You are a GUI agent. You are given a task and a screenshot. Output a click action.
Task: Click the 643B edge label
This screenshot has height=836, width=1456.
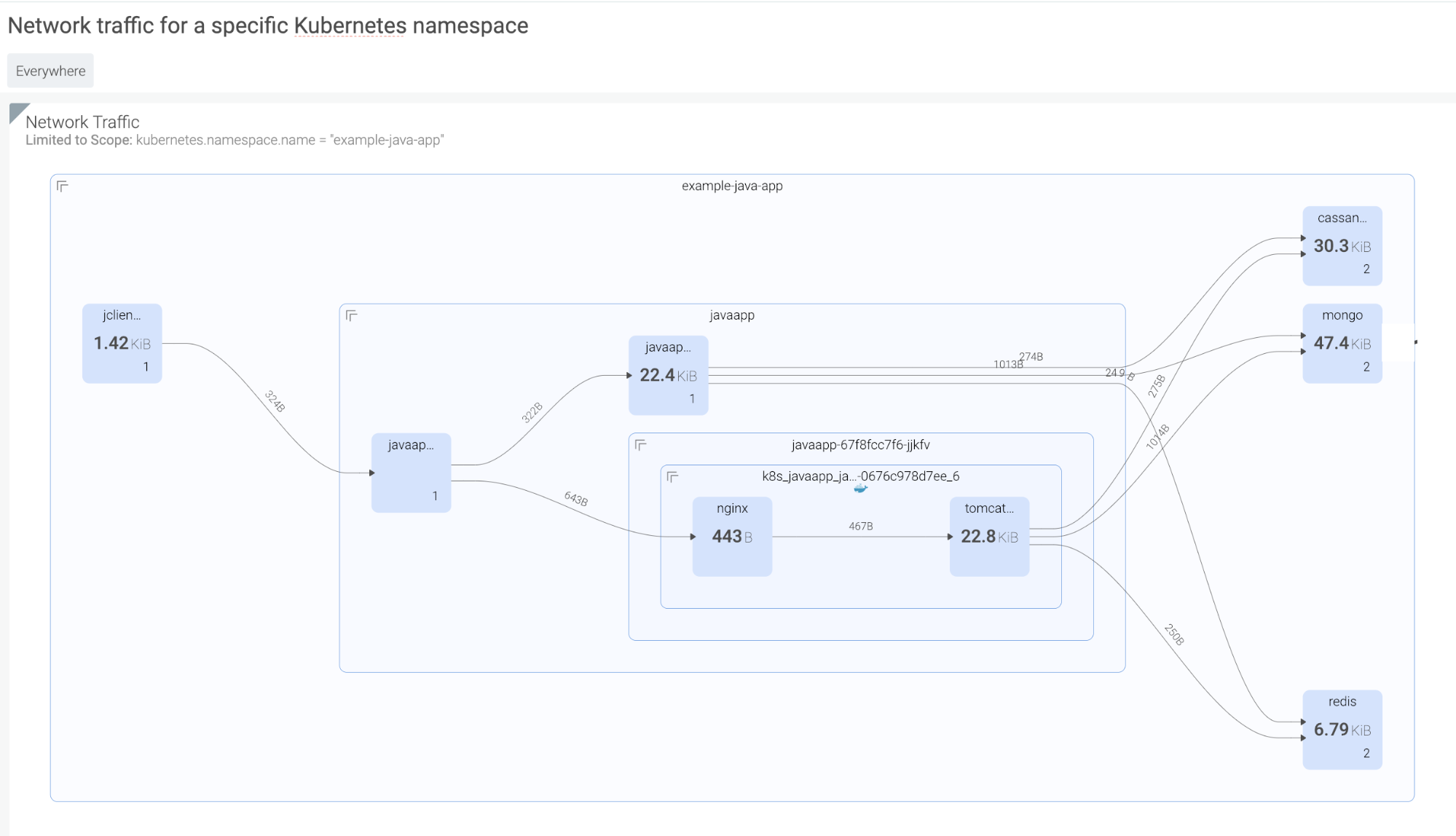click(x=575, y=499)
